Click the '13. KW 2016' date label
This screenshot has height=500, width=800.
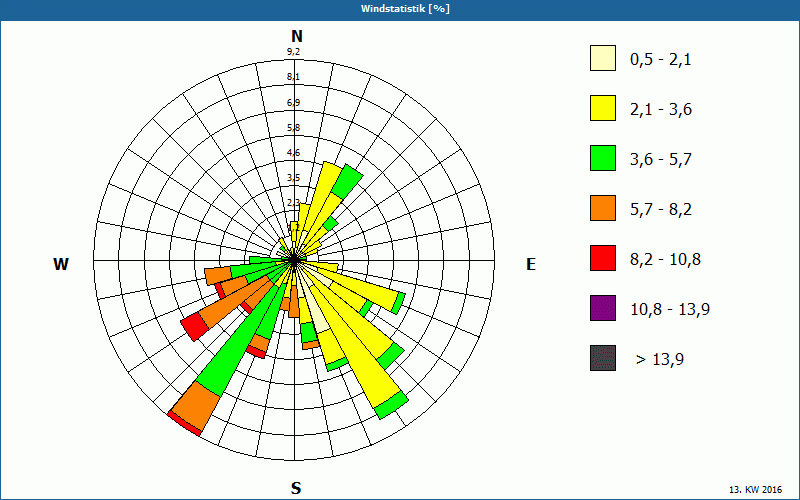[x=755, y=490]
